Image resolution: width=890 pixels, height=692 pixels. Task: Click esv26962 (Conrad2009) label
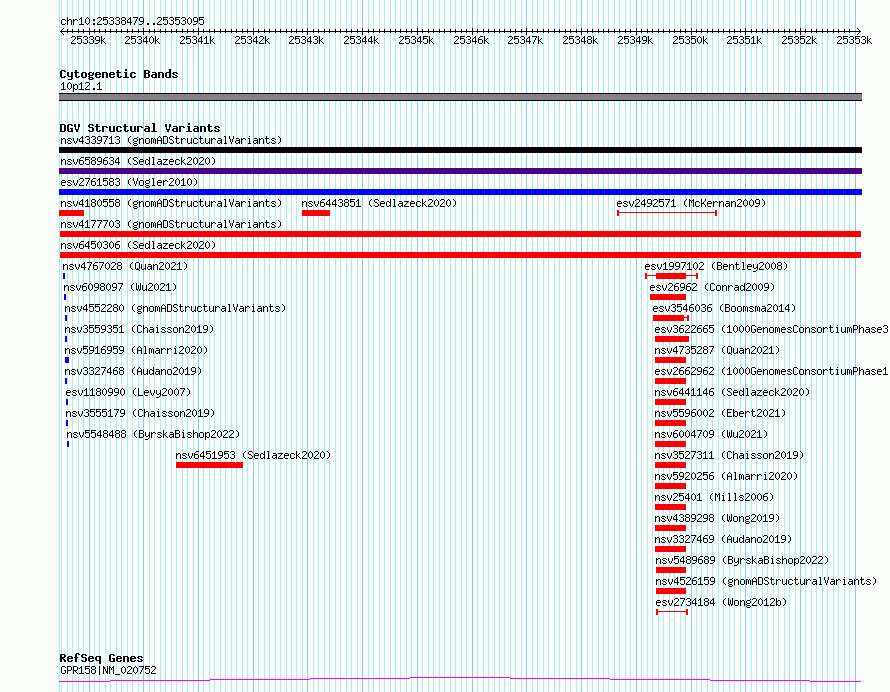tap(712, 287)
